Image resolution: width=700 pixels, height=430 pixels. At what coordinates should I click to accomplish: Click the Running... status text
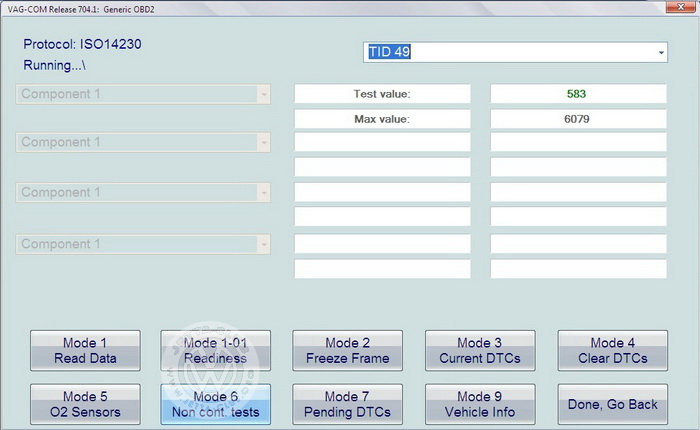click(x=54, y=65)
